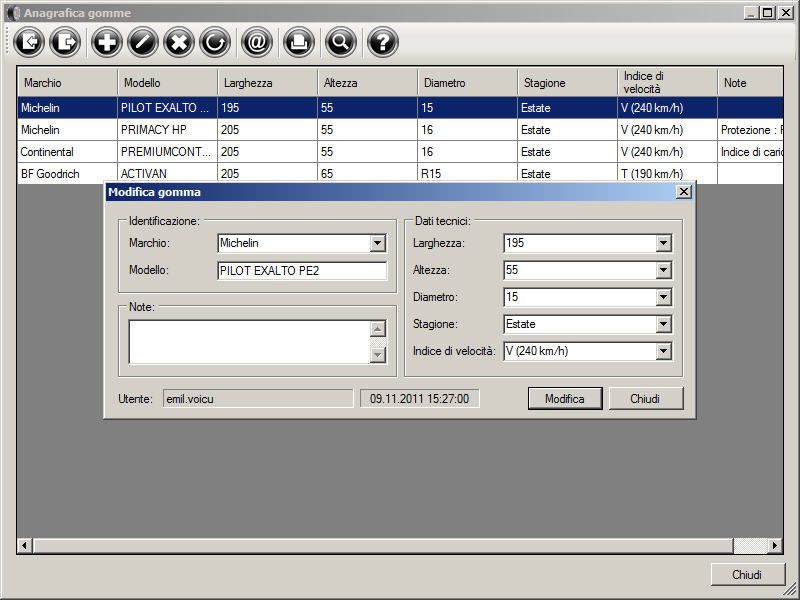Click horizontal scrollbar left arrow
Image resolution: width=800 pixels, height=600 pixels.
click(24, 545)
